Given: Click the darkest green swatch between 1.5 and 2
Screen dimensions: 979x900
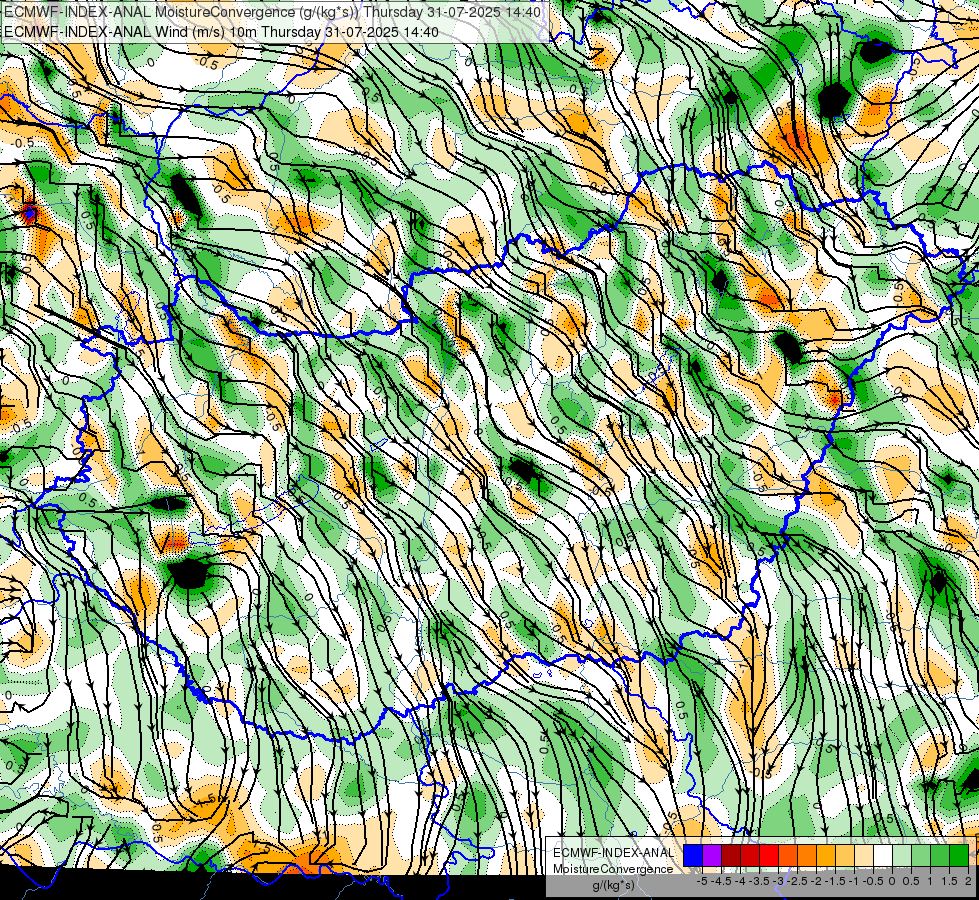Looking at the screenshot, I should click(959, 855).
